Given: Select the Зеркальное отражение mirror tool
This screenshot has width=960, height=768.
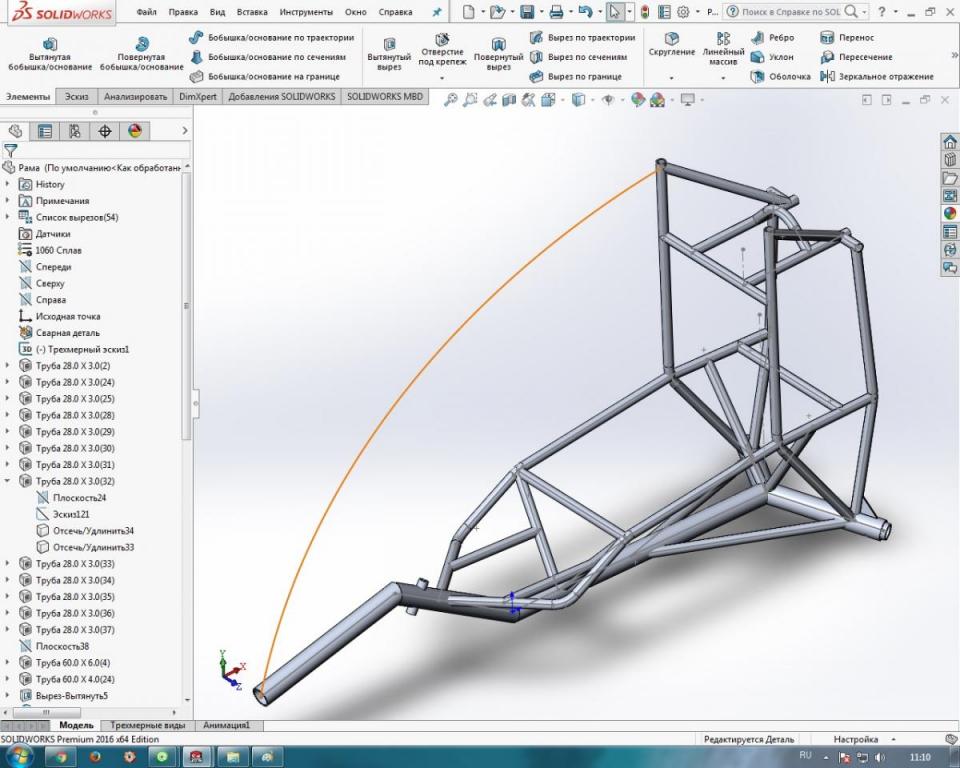Looking at the screenshot, I should click(869, 76).
